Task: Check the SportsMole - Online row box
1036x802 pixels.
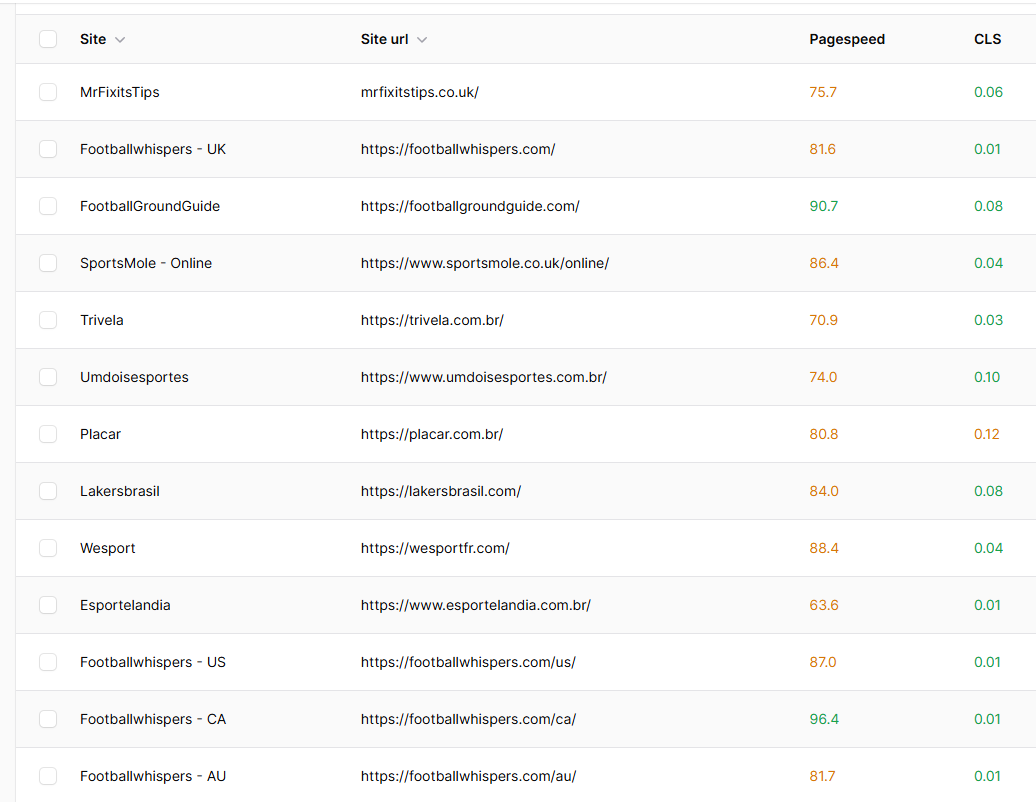Action: pyautogui.click(x=48, y=263)
